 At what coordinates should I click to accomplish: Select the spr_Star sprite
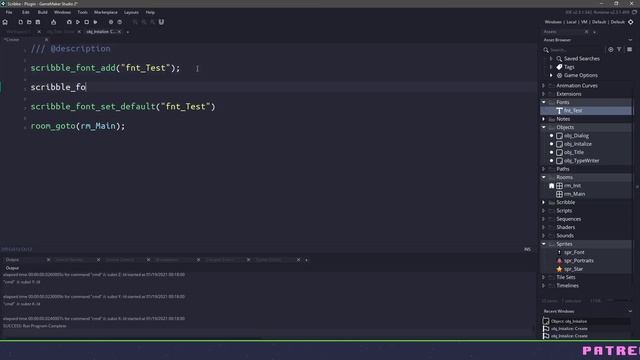(573, 269)
